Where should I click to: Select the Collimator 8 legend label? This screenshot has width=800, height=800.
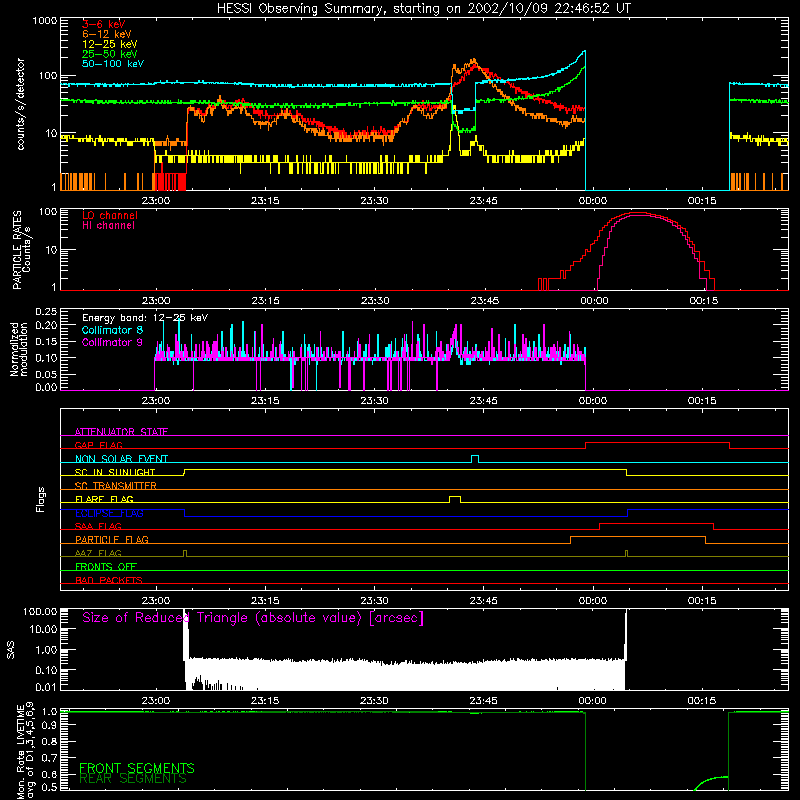112,330
